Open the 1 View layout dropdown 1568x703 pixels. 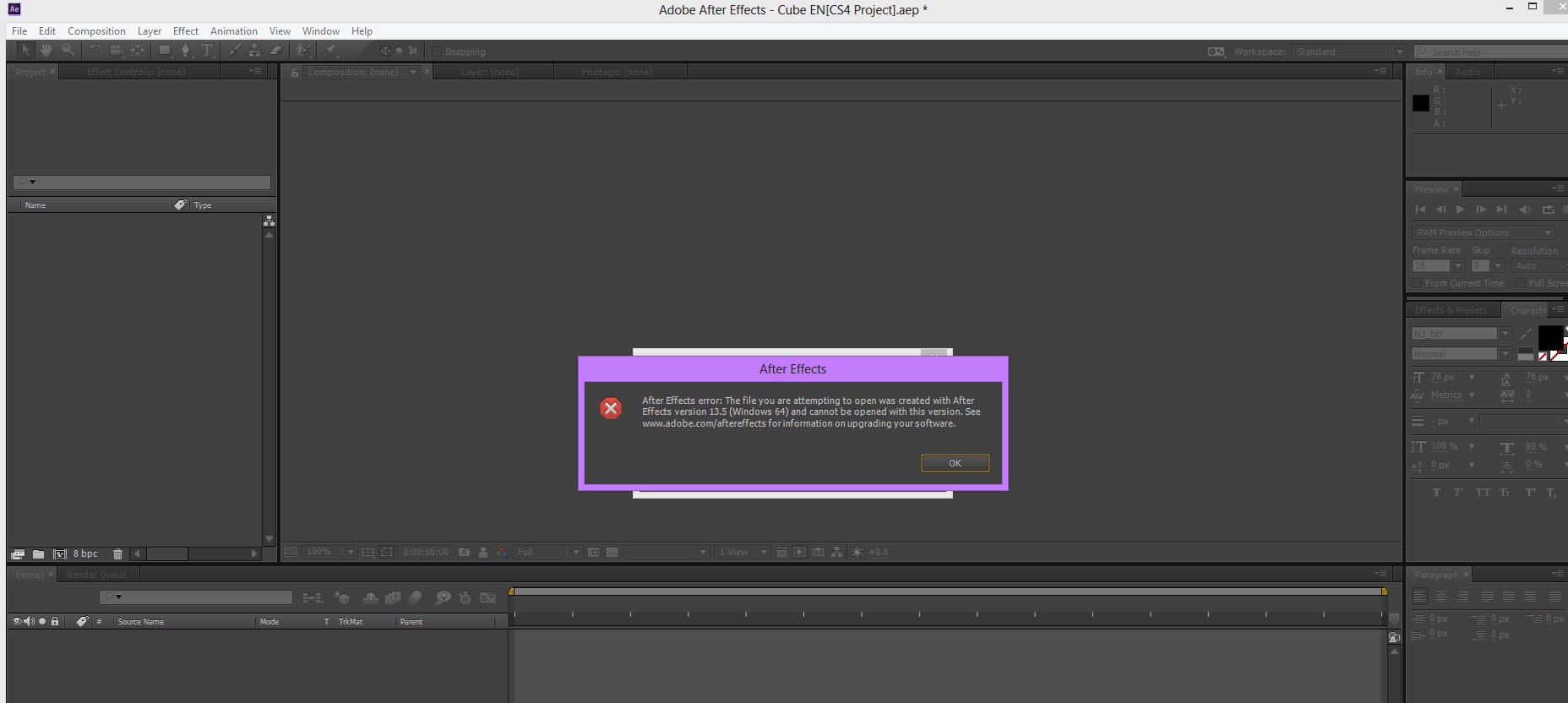(742, 552)
